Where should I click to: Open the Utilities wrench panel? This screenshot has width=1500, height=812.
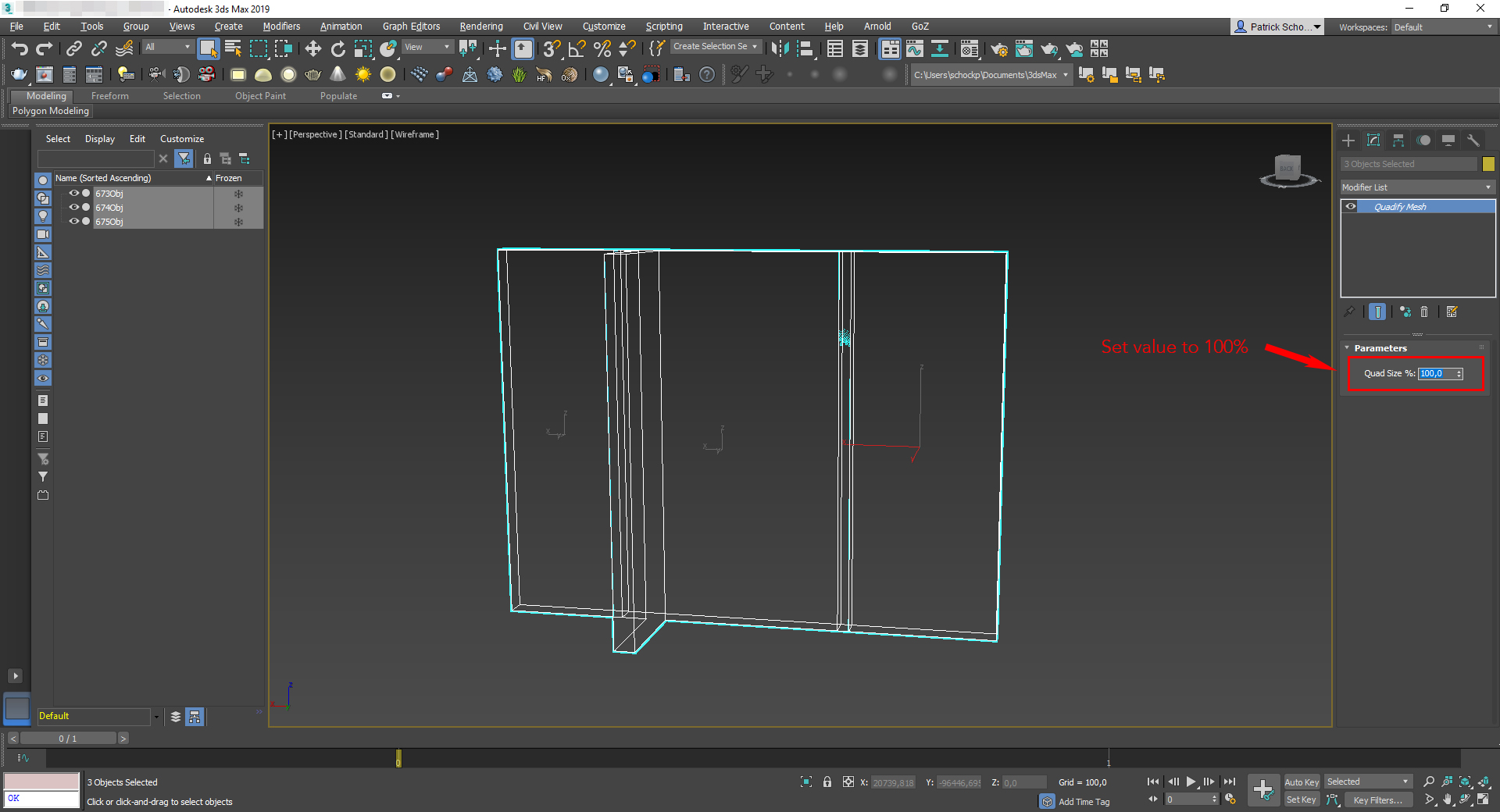[x=1473, y=141]
